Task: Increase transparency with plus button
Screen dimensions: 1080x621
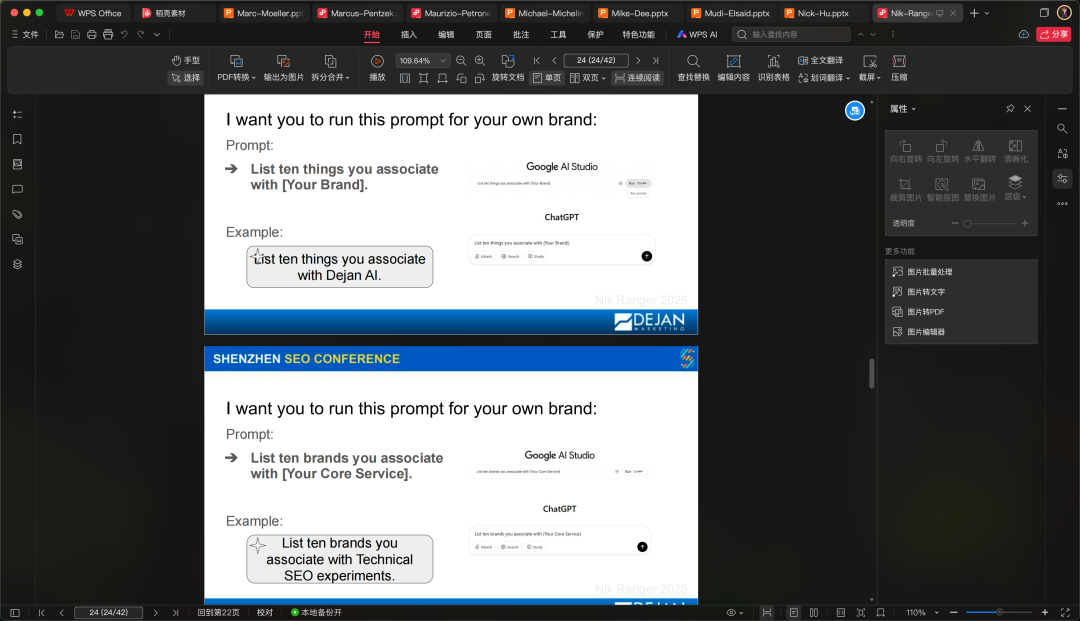Action: tap(1025, 223)
